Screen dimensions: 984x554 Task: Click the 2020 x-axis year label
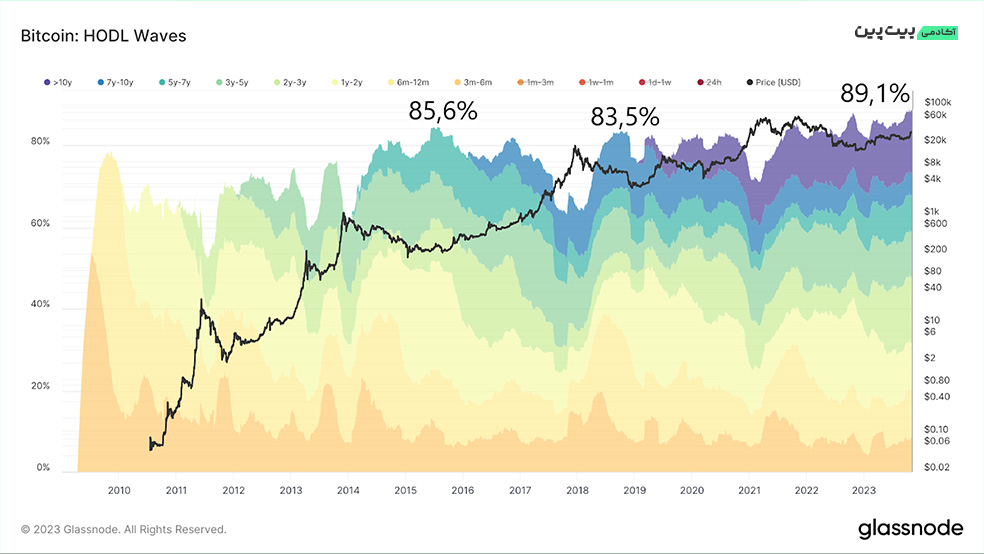(x=692, y=490)
